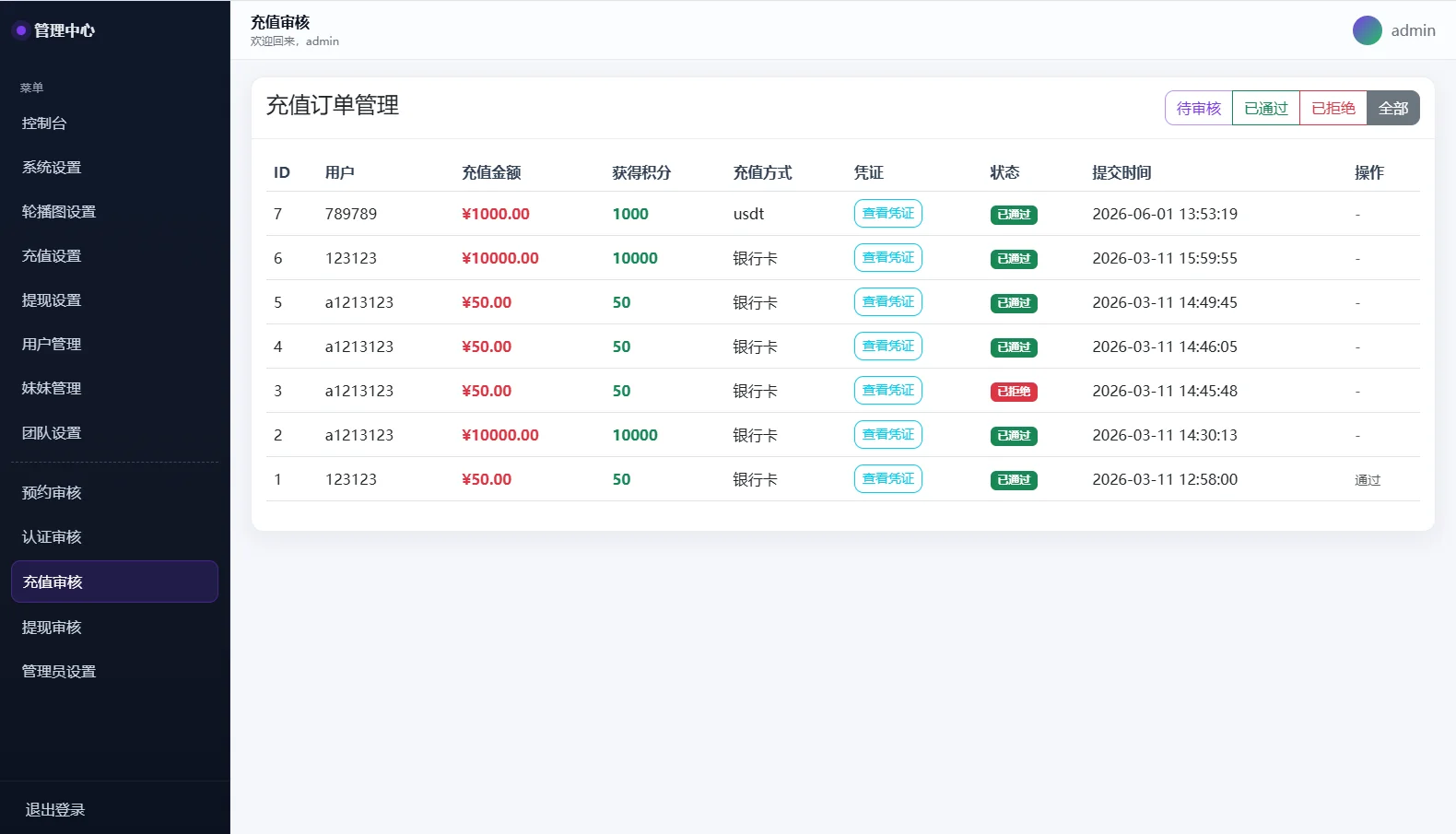This screenshot has width=1456, height=834.
Task: Filter orders by 待审核 tab
Action: tap(1198, 108)
